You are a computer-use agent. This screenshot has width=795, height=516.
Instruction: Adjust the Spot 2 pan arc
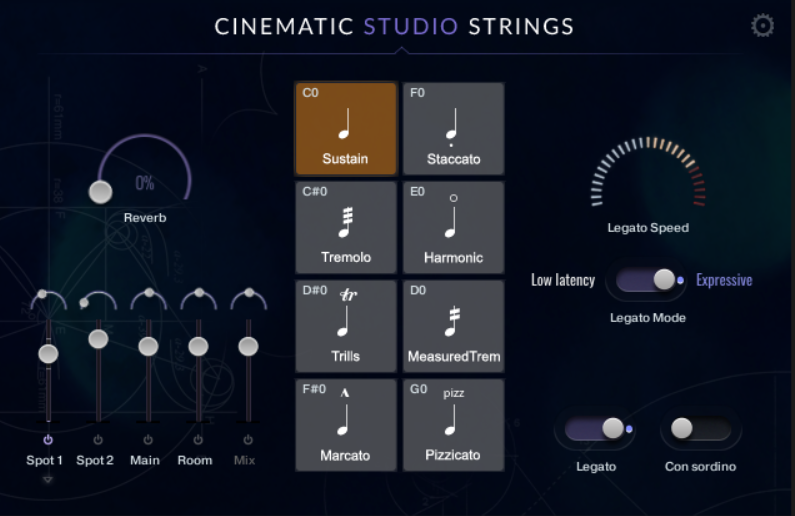[98, 299]
